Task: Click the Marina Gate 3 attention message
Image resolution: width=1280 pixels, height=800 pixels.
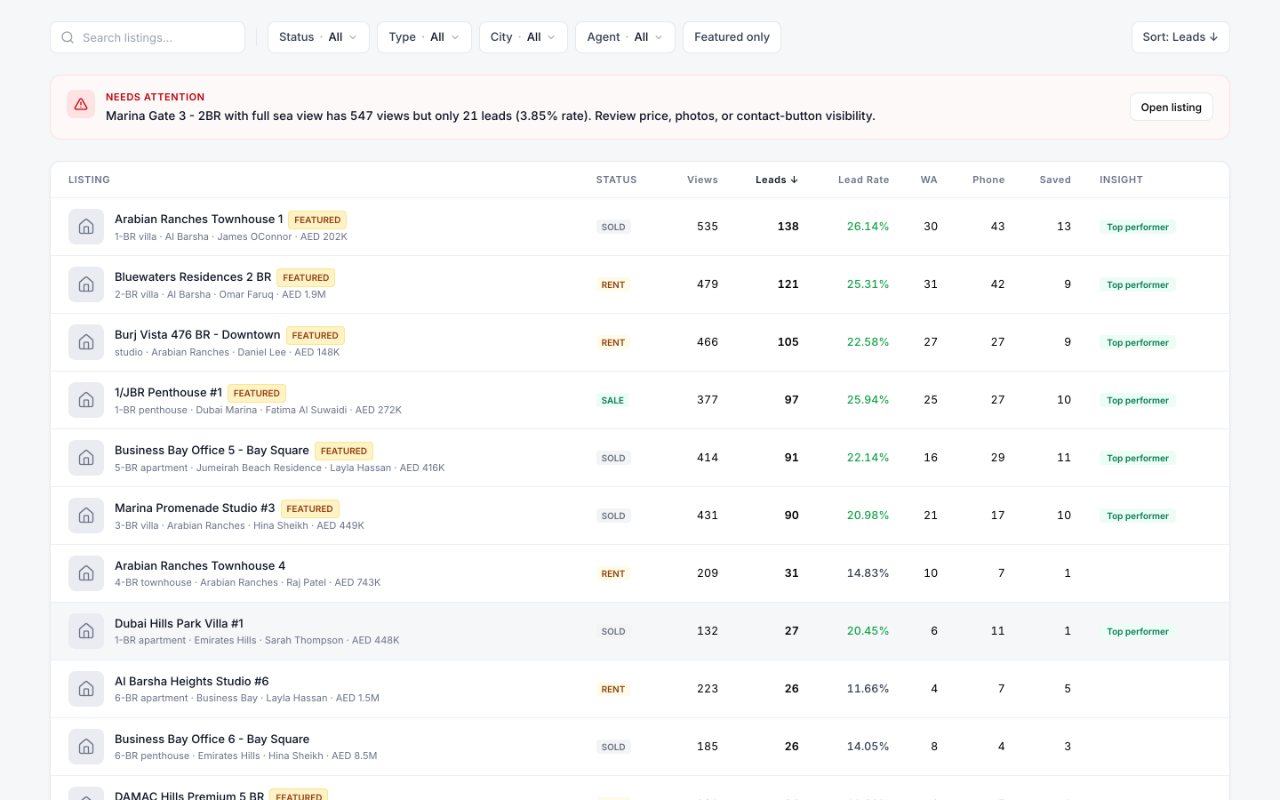Action: 490,116
